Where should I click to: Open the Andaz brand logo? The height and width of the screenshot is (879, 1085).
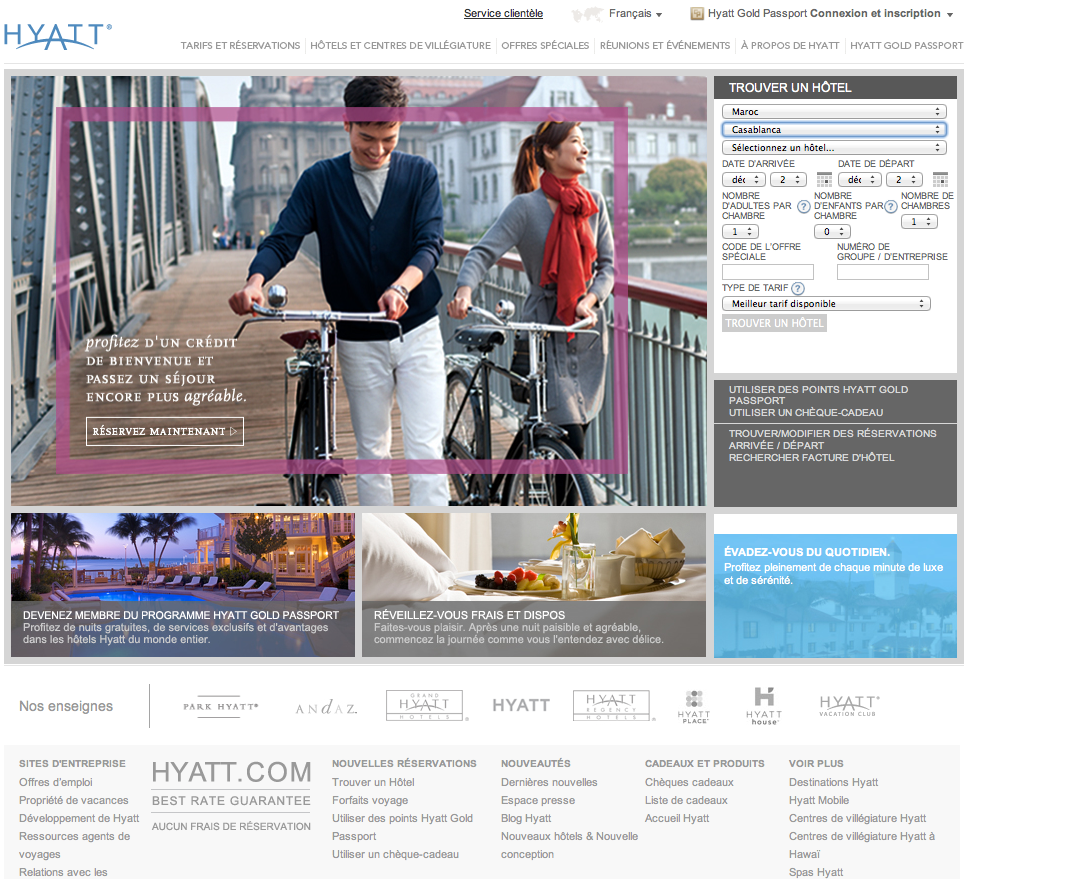[326, 708]
